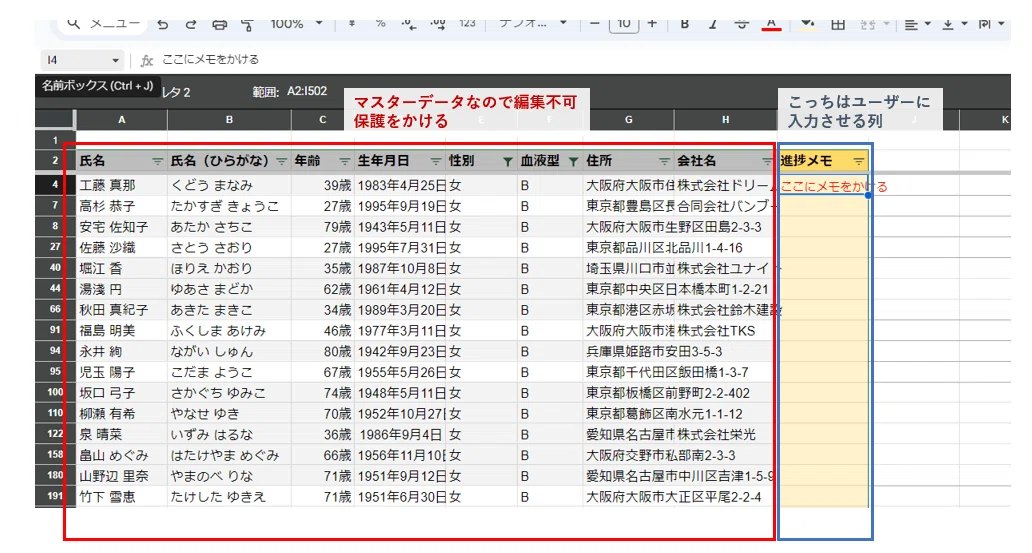Open the fill color picker

[808, 24]
